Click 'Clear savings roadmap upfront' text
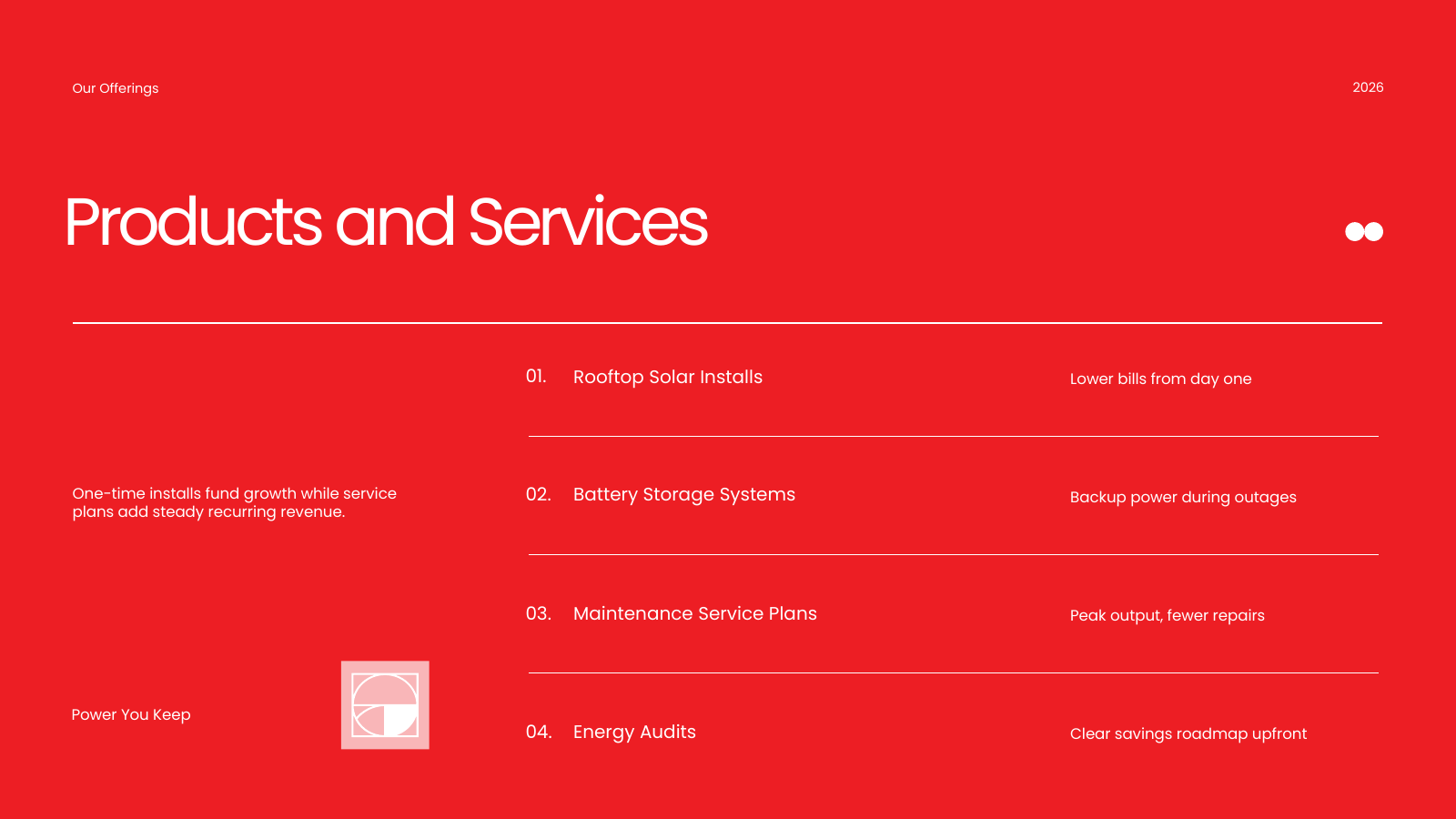Viewport: 1456px width, 819px height. click(x=1188, y=733)
